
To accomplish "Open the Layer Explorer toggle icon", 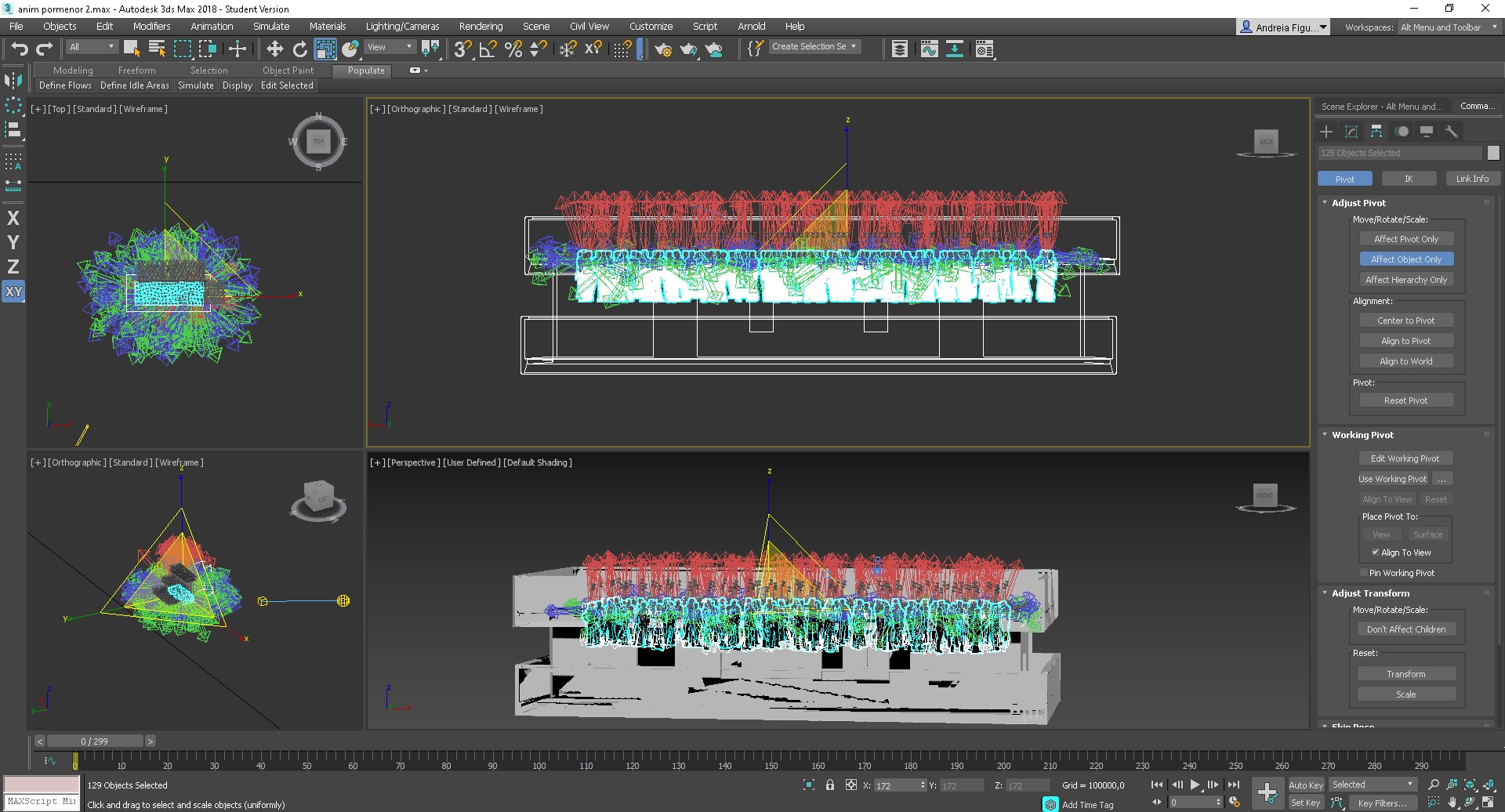I will 900,49.
